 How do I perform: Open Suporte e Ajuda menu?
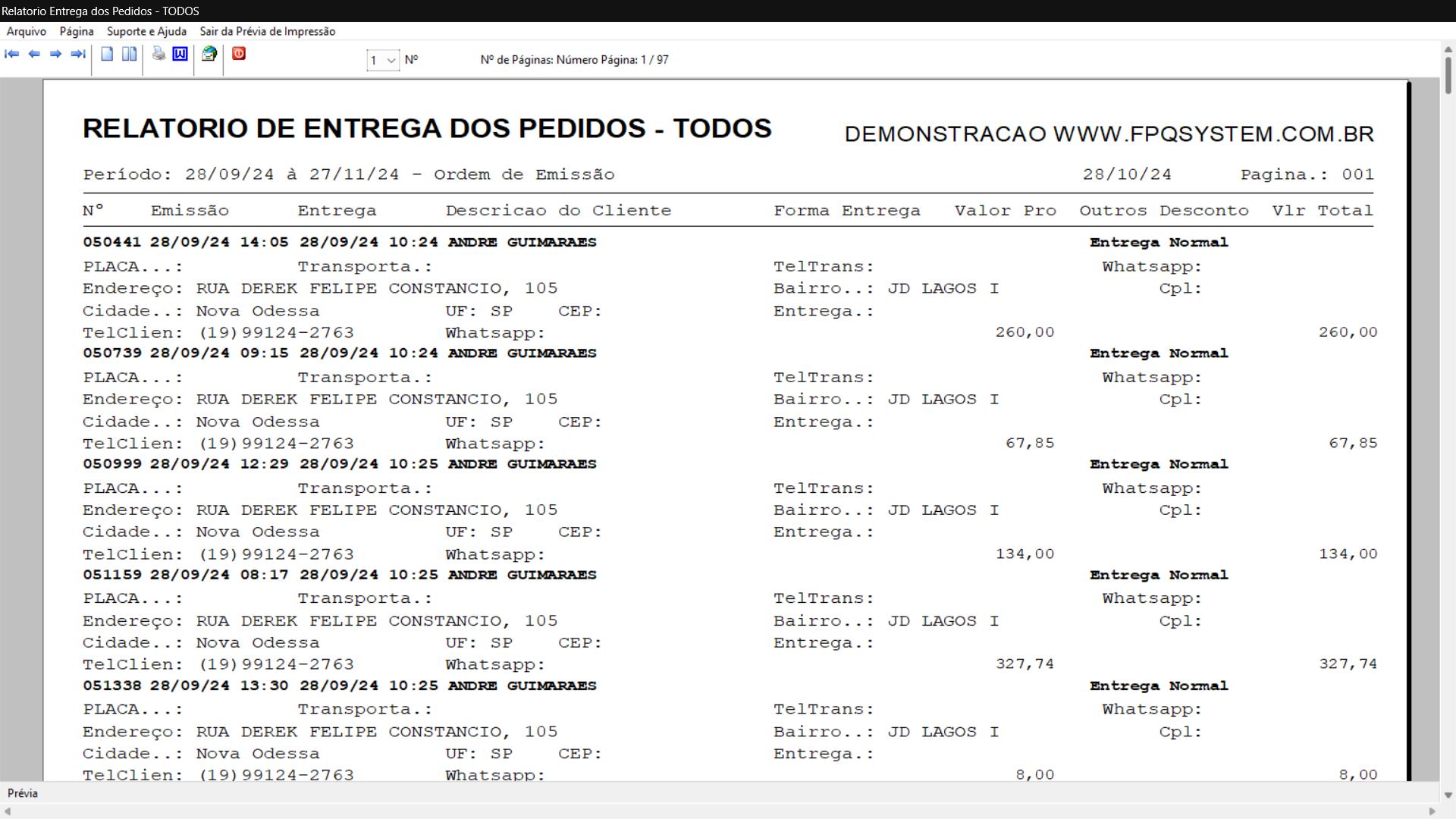coord(146,31)
